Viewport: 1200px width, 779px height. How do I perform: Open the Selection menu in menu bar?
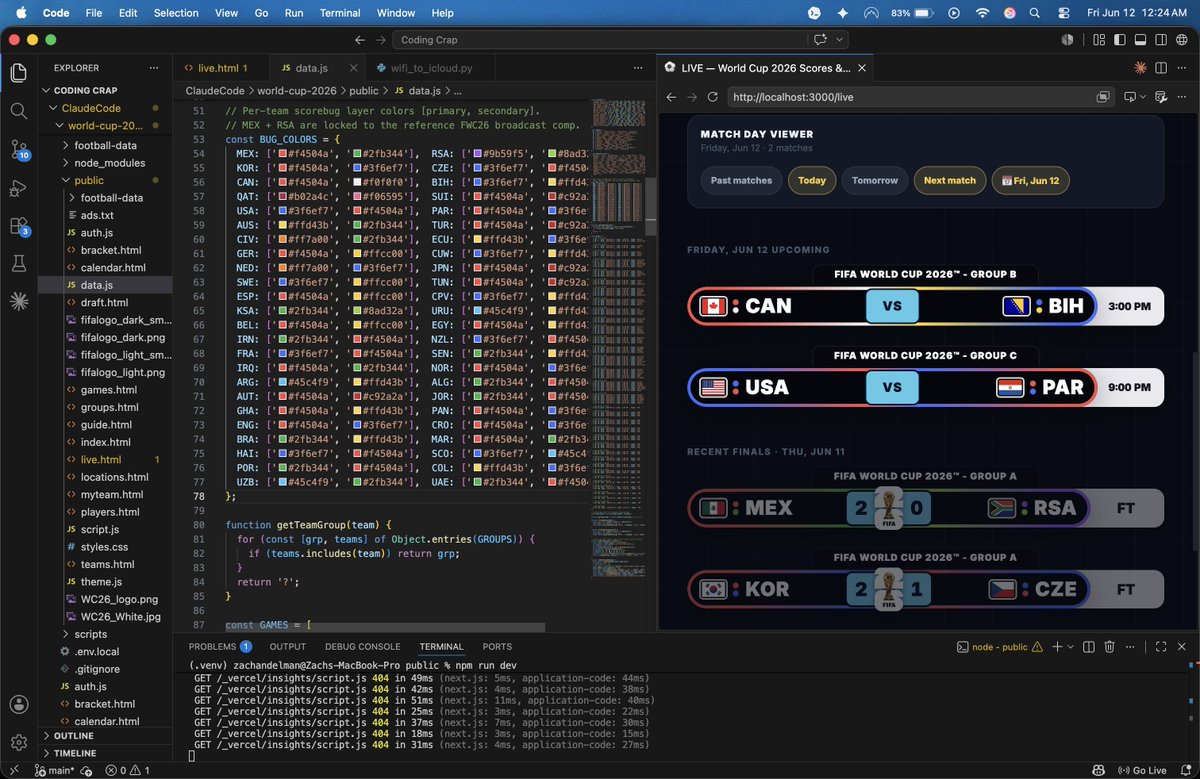[176, 13]
